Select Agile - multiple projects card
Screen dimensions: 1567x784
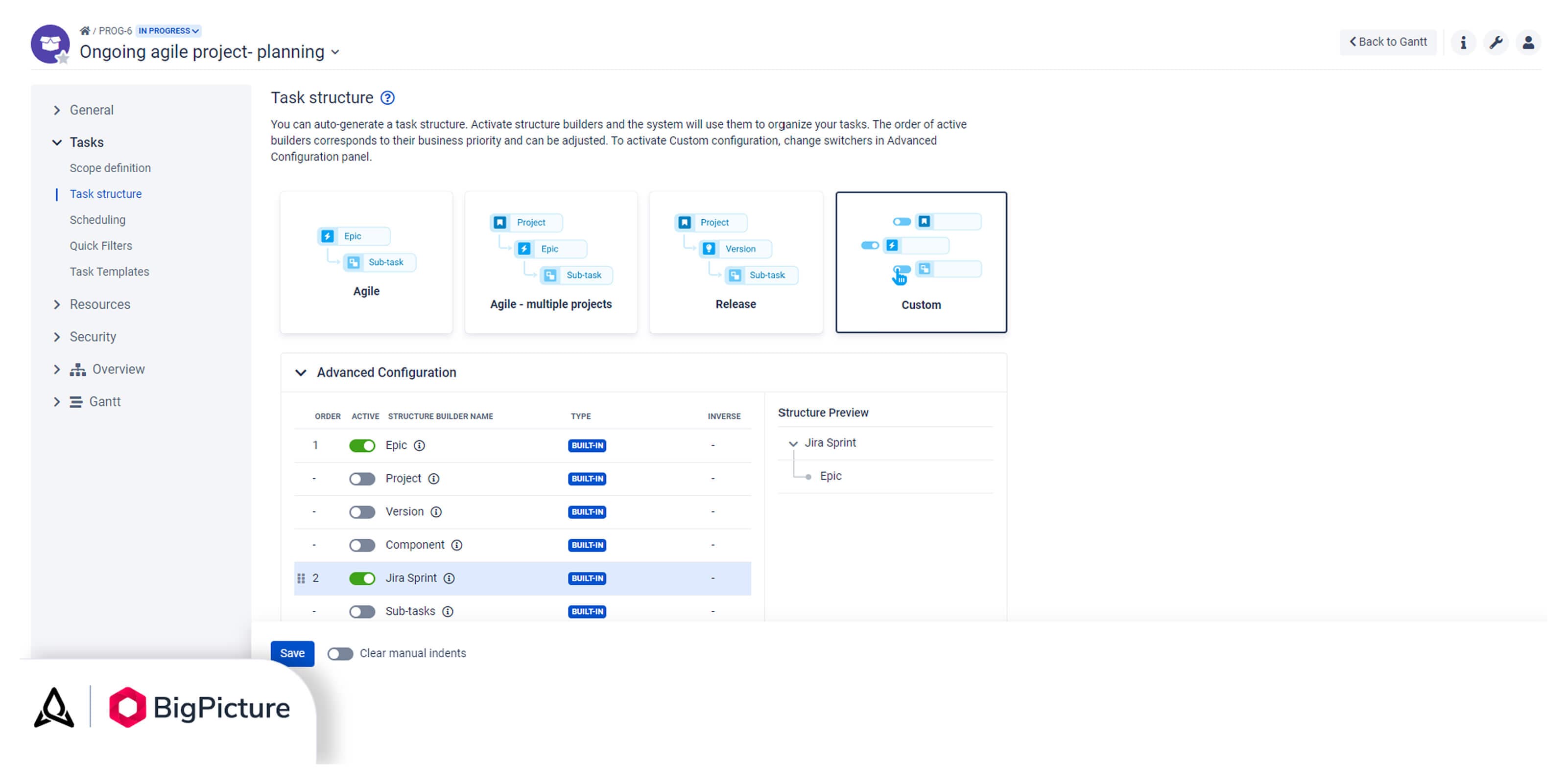[x=550, y=262]
